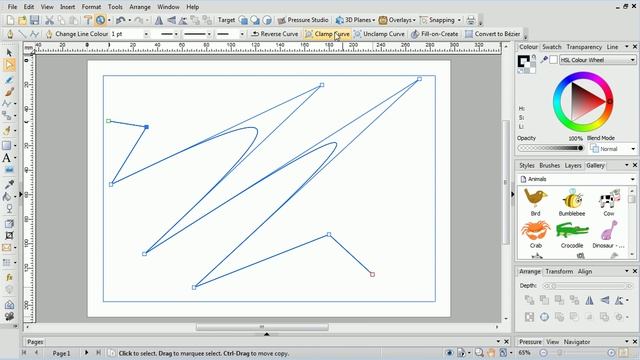Choose the Transparency wine glass tool
The image size is (640, 360).
[9, 209]
